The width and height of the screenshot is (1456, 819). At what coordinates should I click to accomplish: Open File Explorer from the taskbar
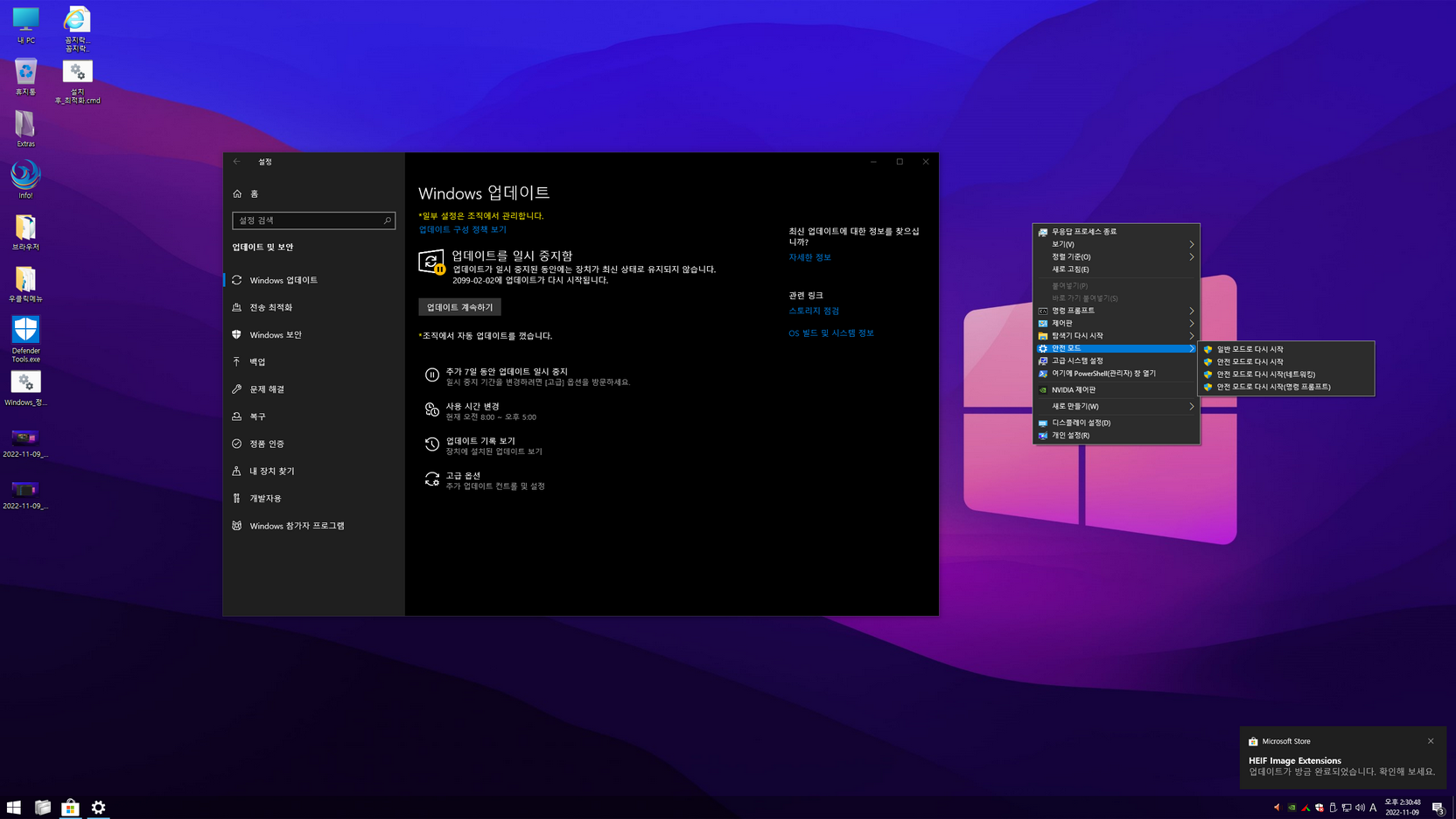(x=42, y=807)
